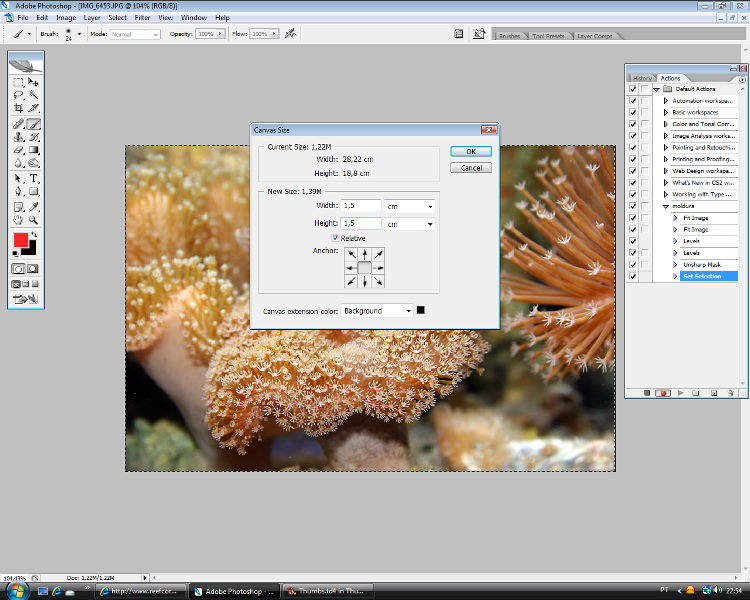
Task: Delete action using the trash icon
Action: (730, 393)
